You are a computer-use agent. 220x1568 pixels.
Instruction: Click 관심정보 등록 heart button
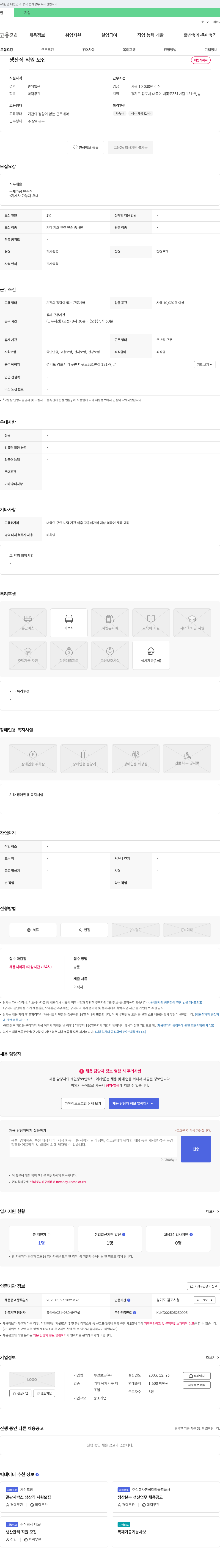tap(85, 147)
